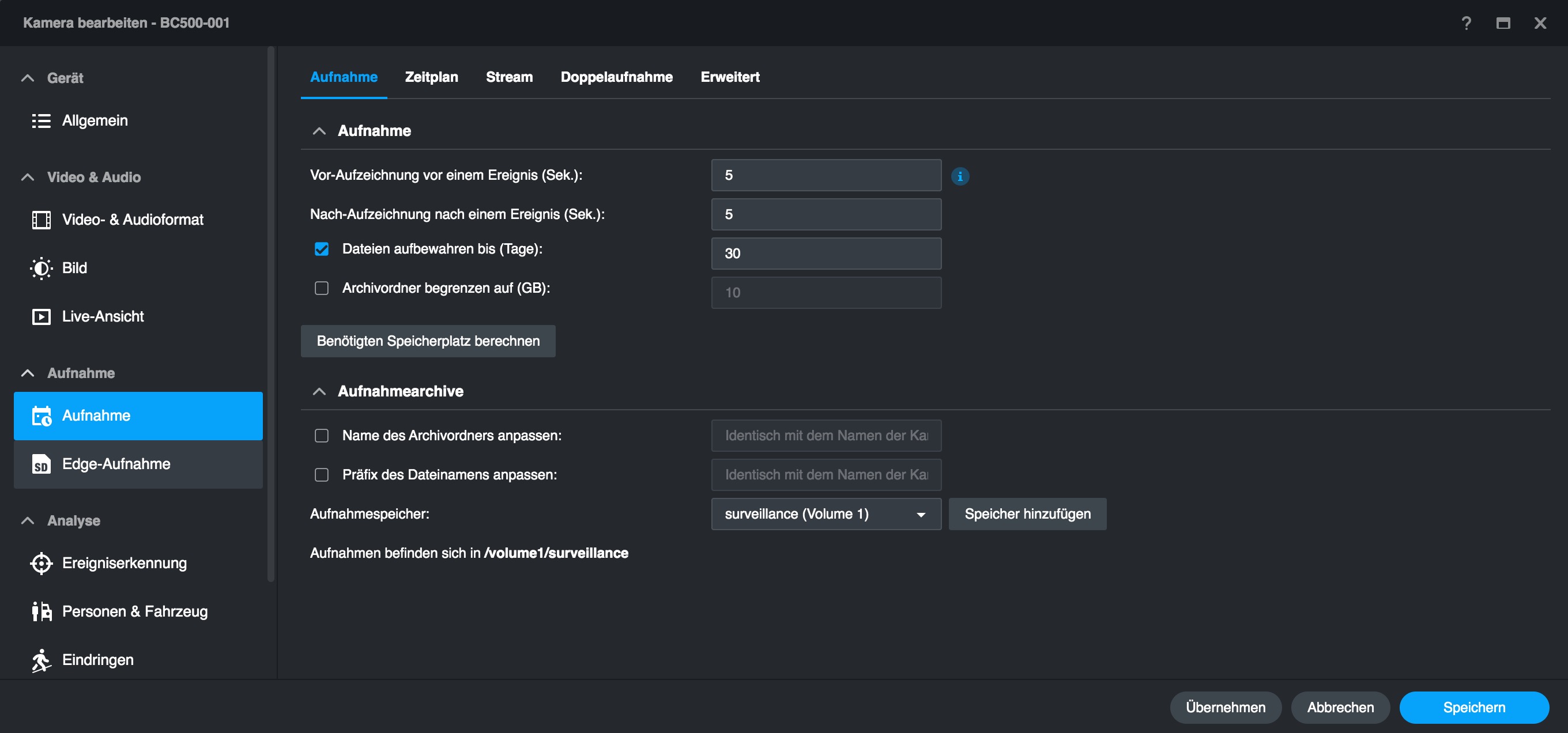Click the Eindringen running-person icon
The height and width of the screenshot is (733, 1568).
click(x=41, y=660)
